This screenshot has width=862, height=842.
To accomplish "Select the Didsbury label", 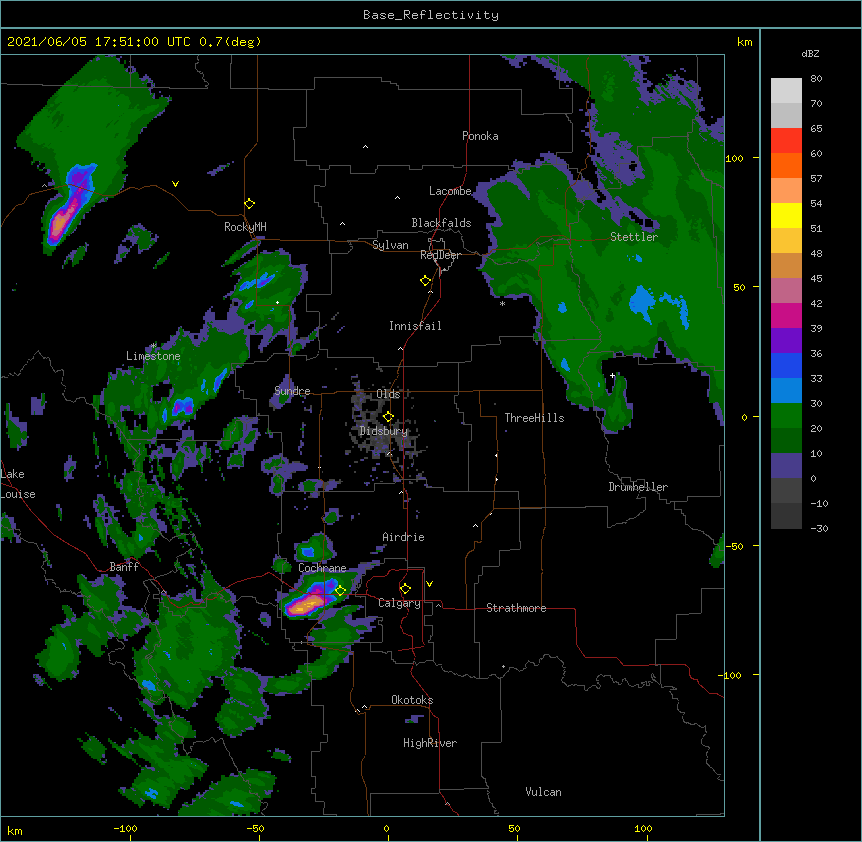I will [x=384, y=431].
